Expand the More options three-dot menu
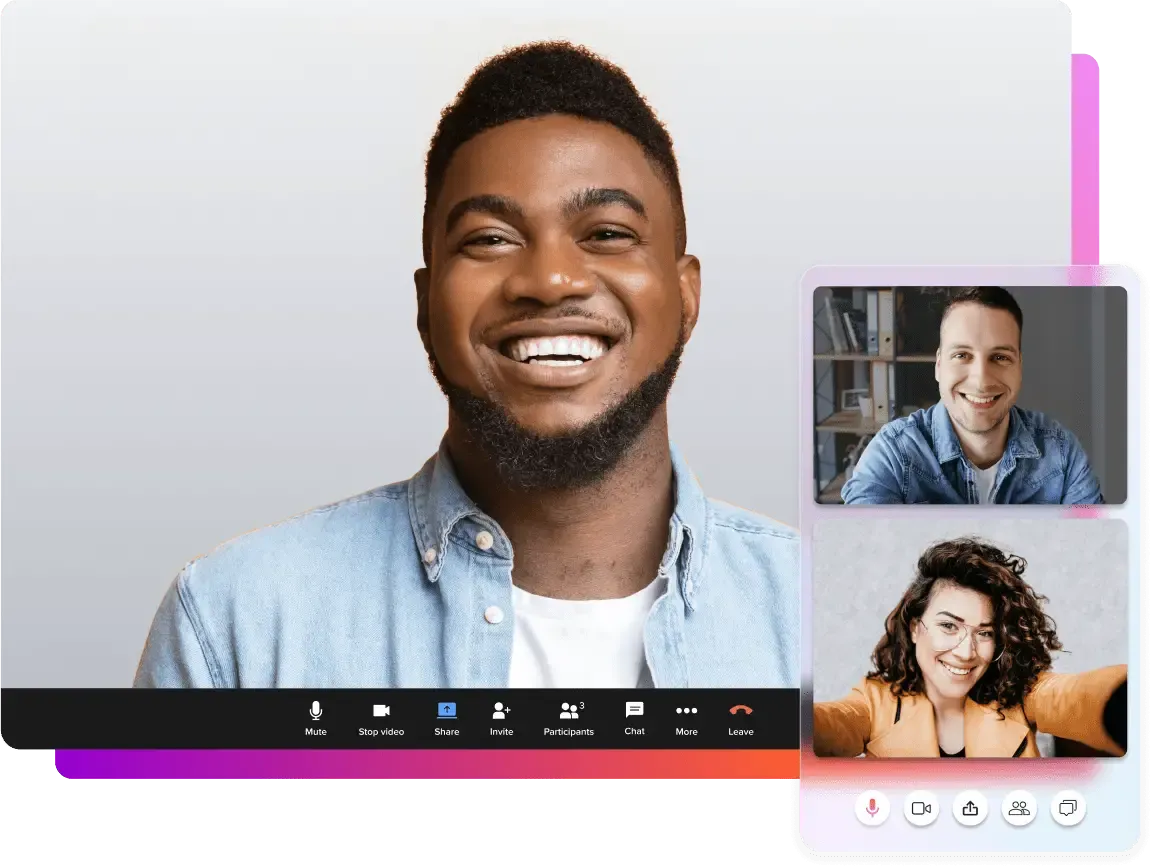 coord(686,711)
